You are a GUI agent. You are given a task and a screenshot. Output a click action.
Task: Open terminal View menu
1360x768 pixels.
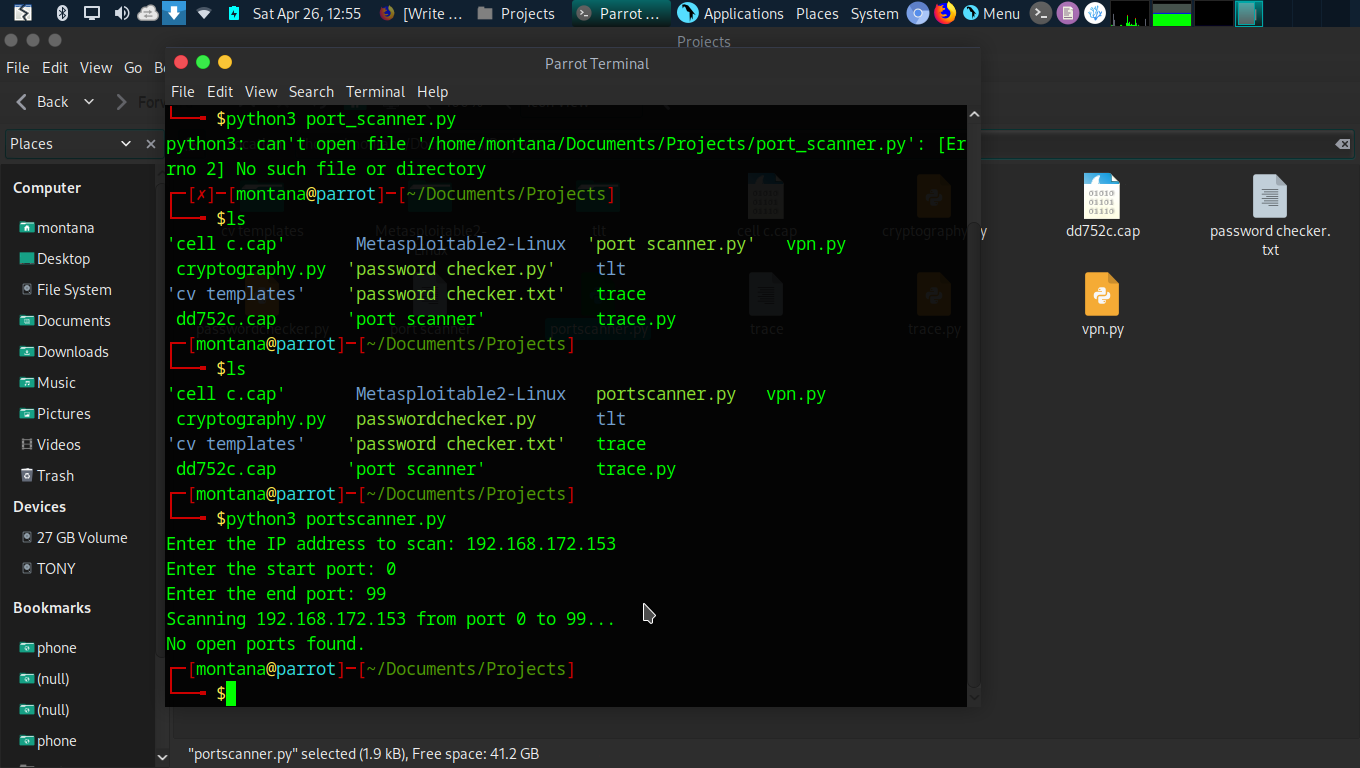[261, 91]
